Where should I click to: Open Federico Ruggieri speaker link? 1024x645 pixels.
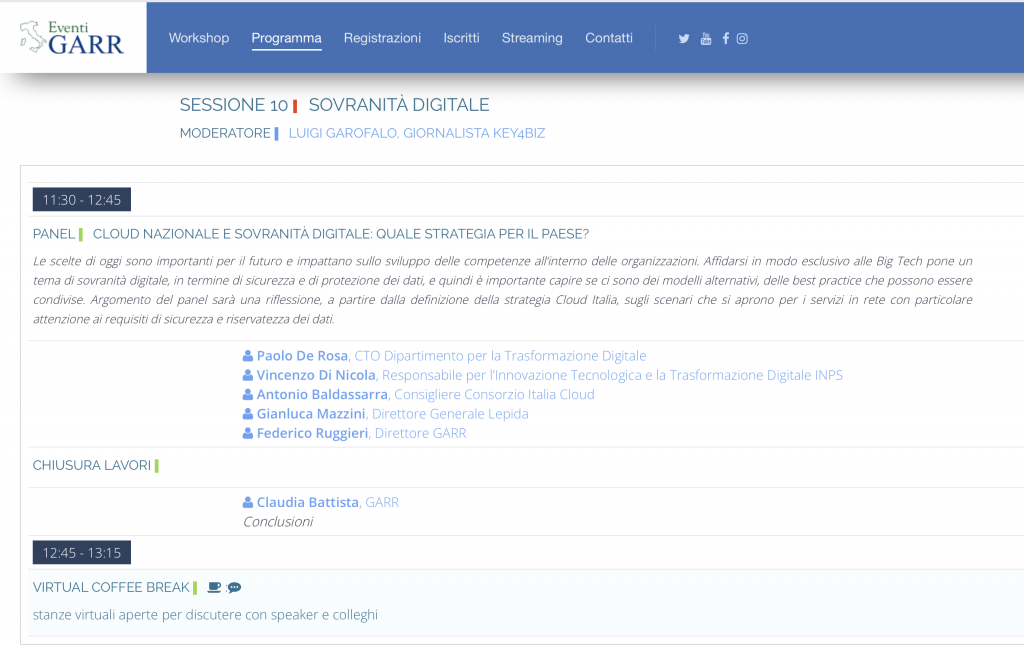click(313, 433)
